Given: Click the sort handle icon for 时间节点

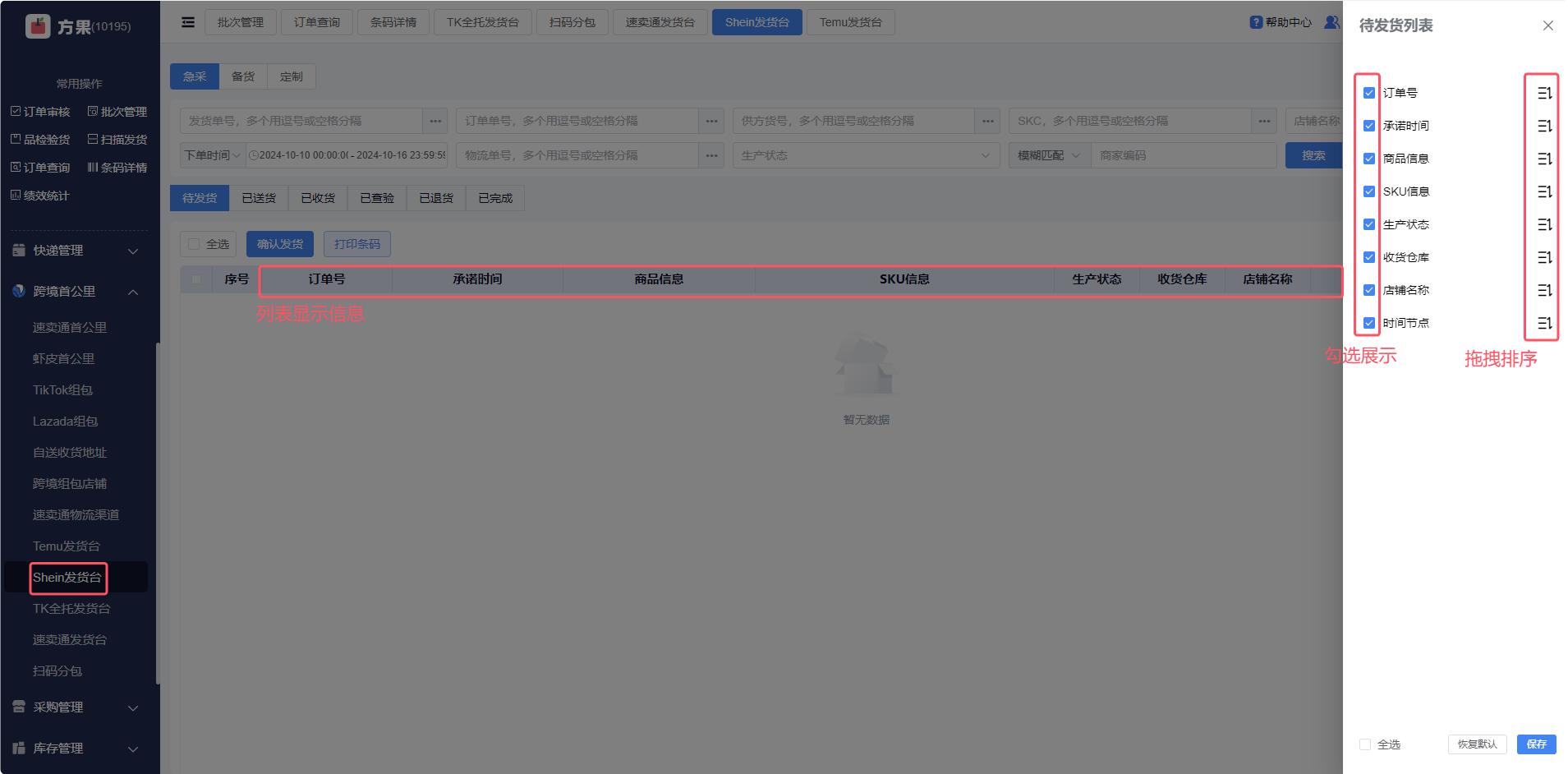Looking at the screenshot, I should pyautogui.click(x=1544, y=323).
